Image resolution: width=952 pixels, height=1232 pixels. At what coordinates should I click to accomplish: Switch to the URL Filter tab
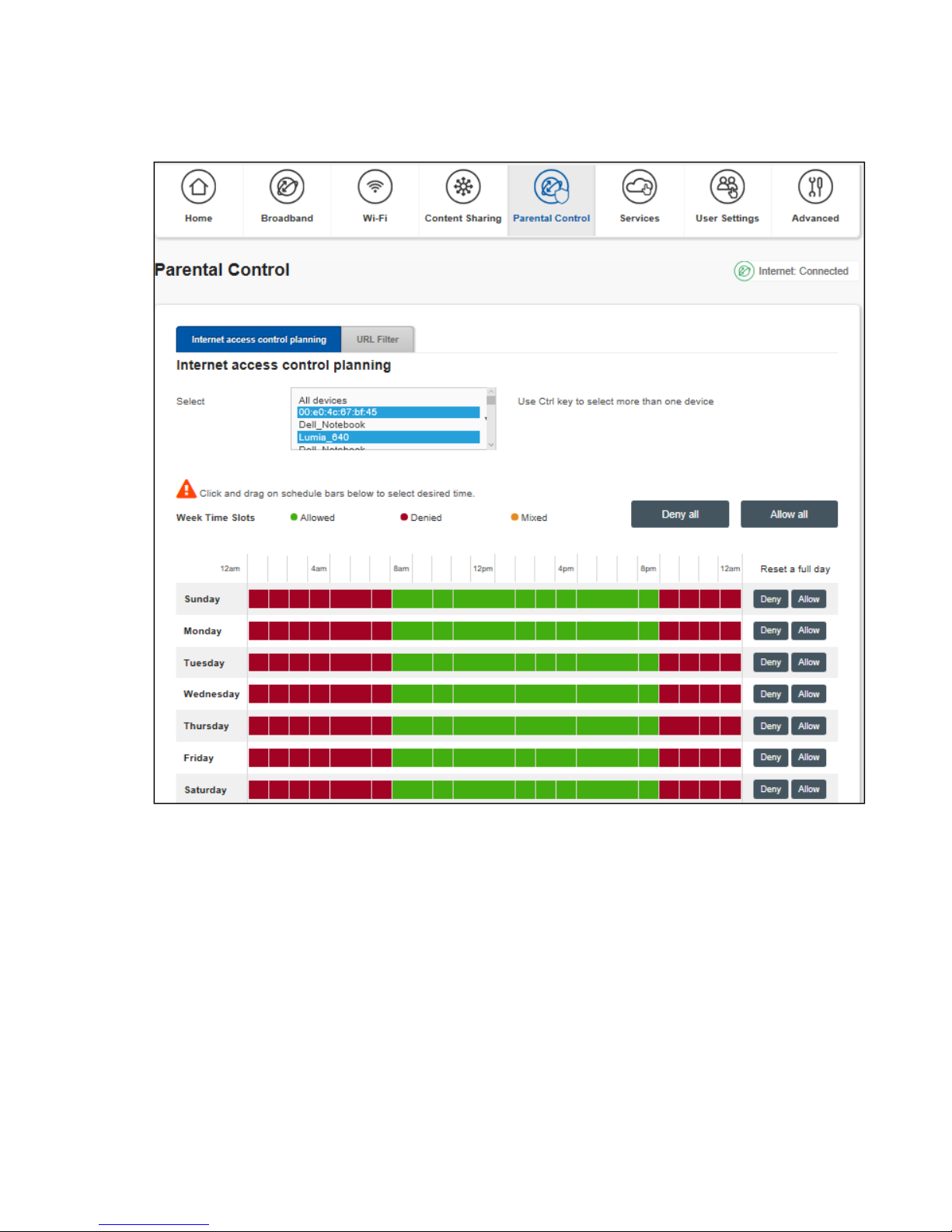[x=378, y=340]
